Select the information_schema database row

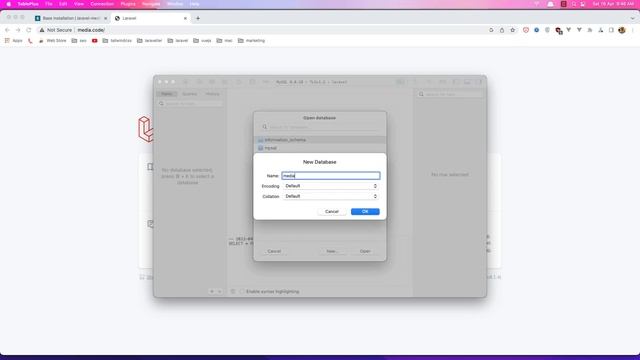tap(320, 140)
